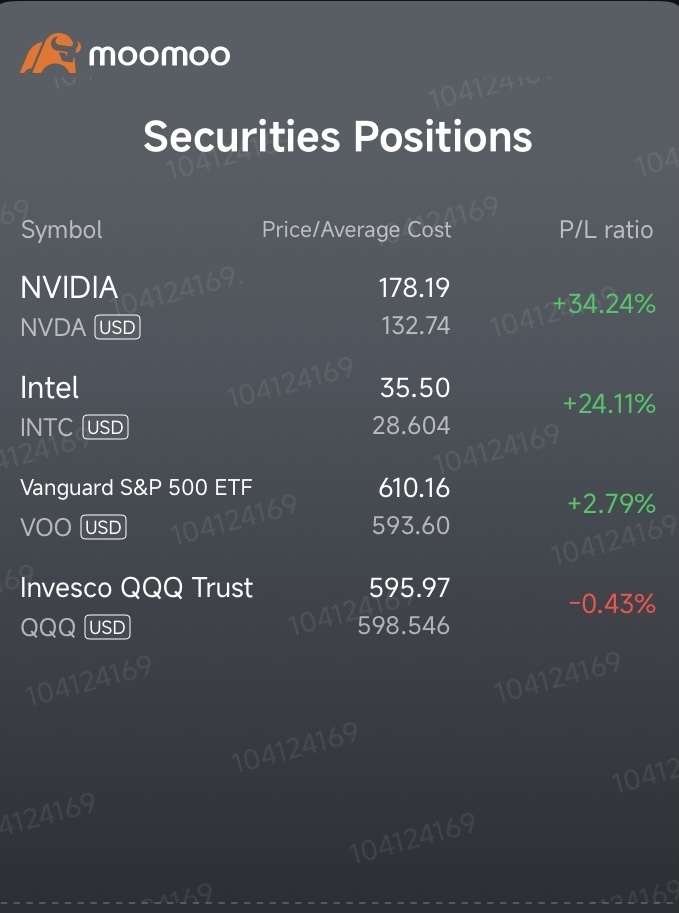The height and width of the screenshot is (913, 679).
Task: Click the USD currency badge beside QQQ
Action: [107, 627]
